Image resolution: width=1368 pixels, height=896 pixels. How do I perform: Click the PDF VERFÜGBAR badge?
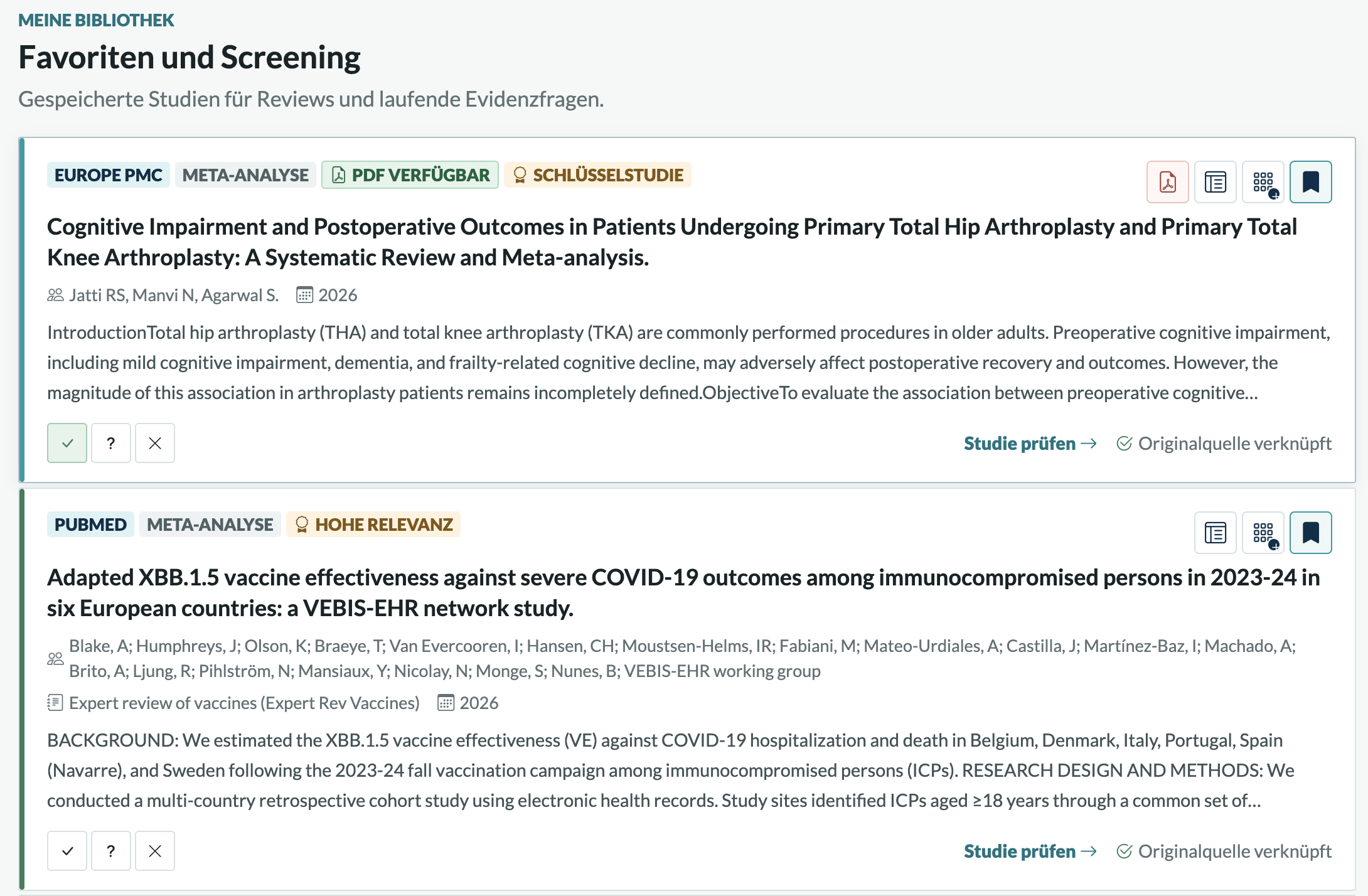pos(410,175)
